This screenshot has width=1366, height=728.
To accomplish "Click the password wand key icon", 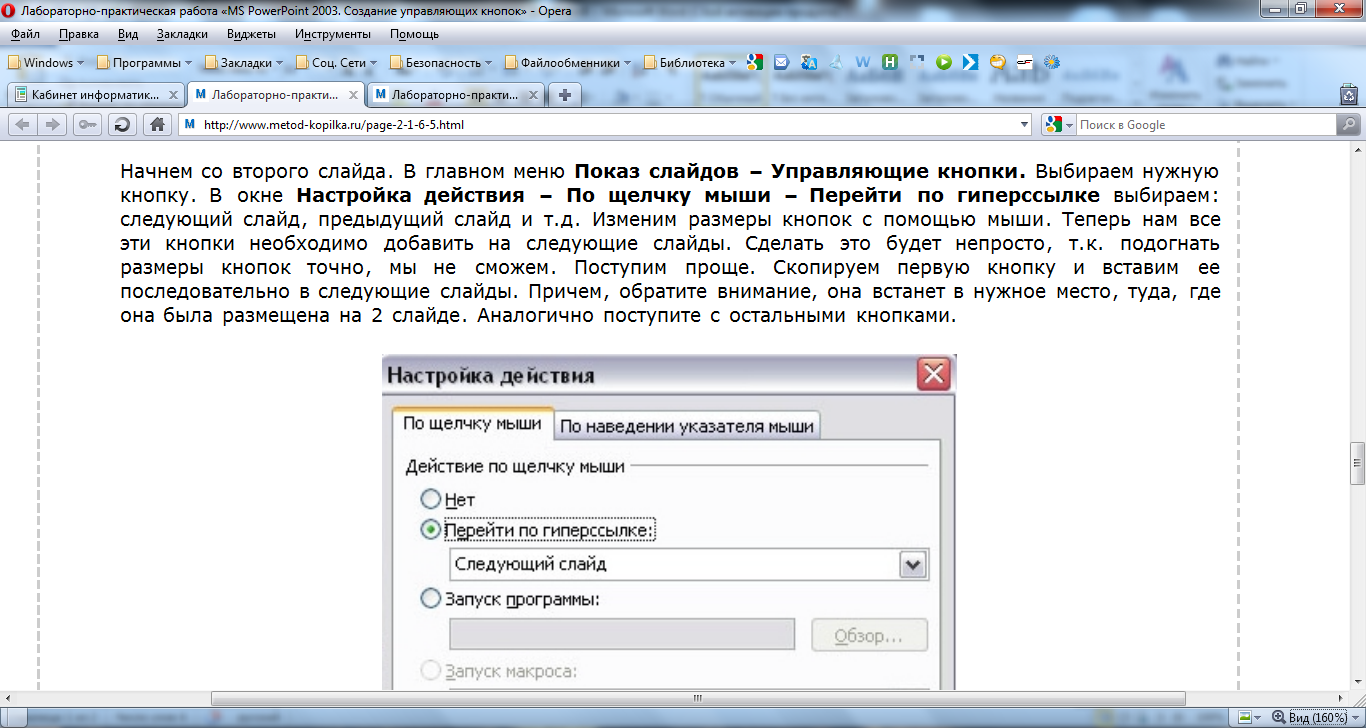I will tap(88, 125).
